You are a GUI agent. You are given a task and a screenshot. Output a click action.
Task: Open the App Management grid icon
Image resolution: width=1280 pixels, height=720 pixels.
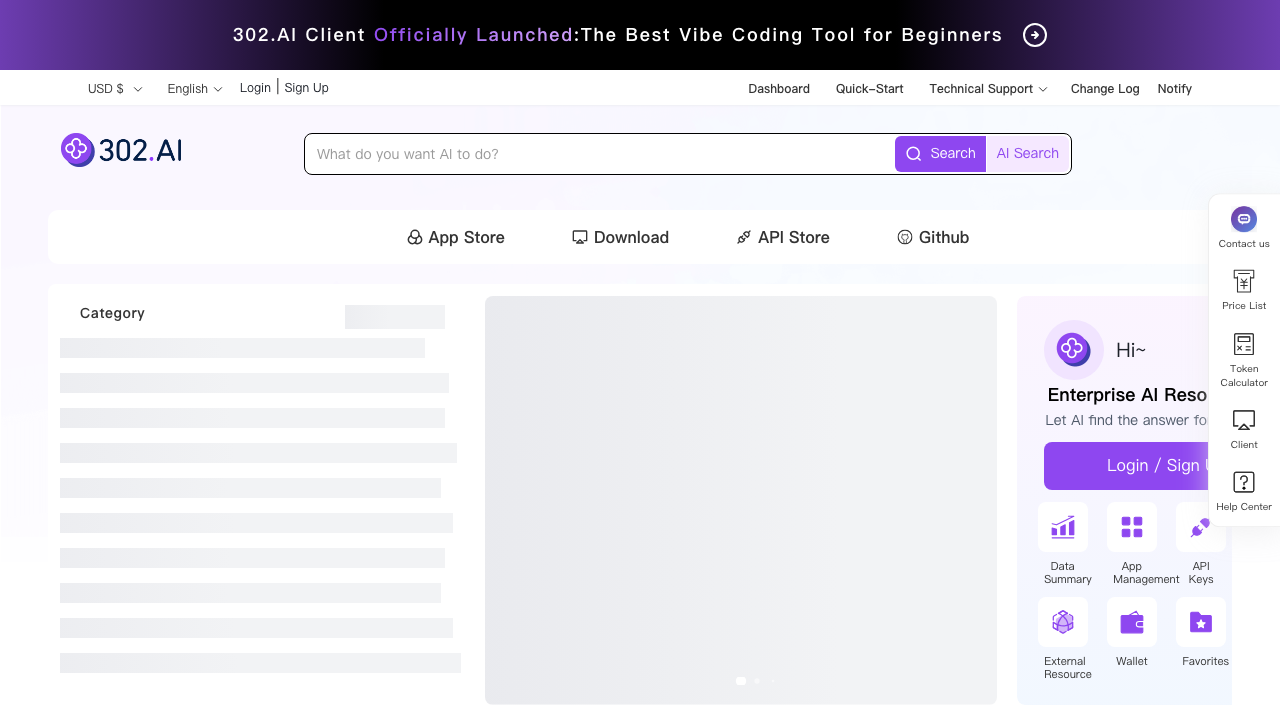coord(1132,527)
